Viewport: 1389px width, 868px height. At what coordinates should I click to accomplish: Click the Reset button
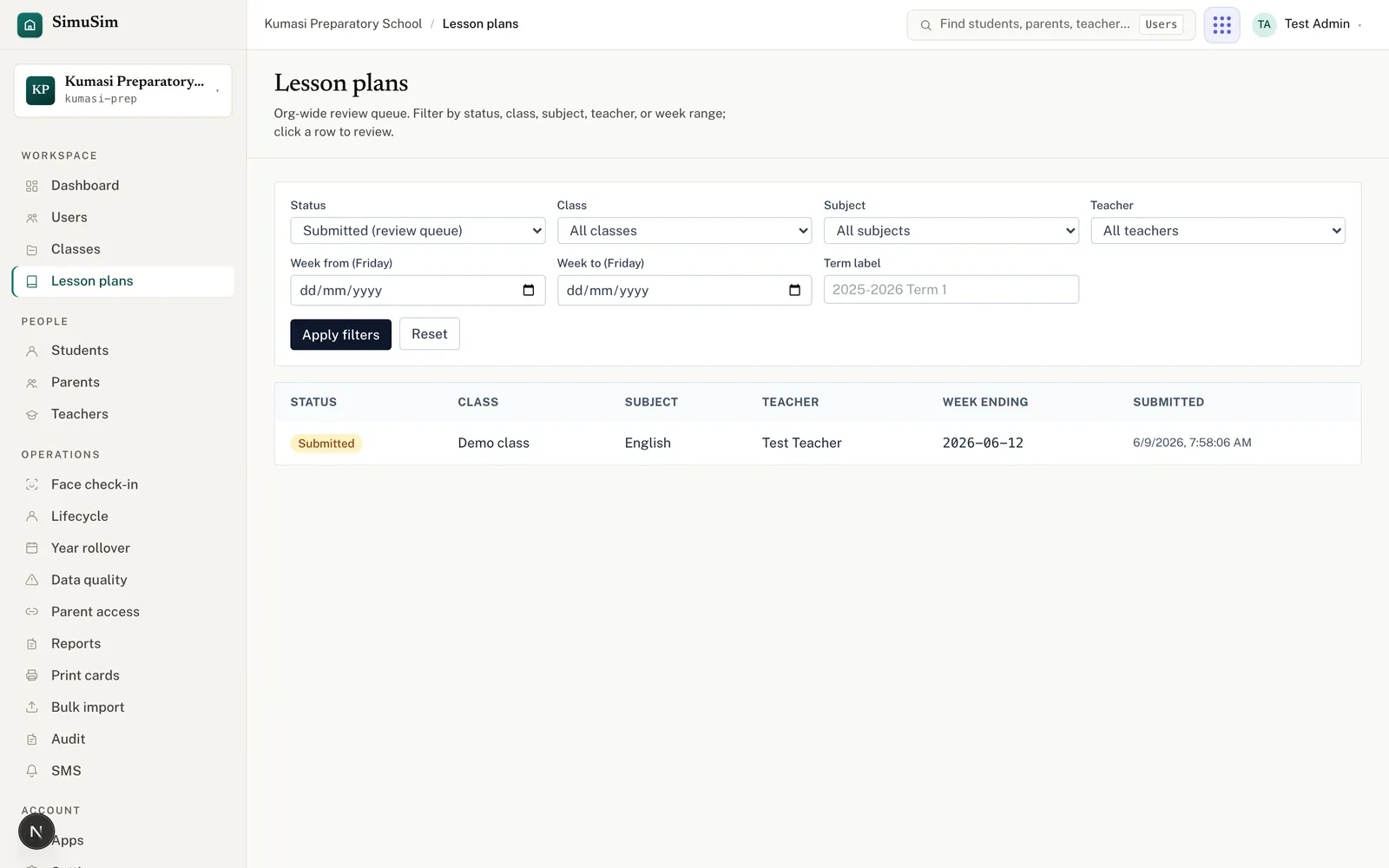(x=429, y=334)
